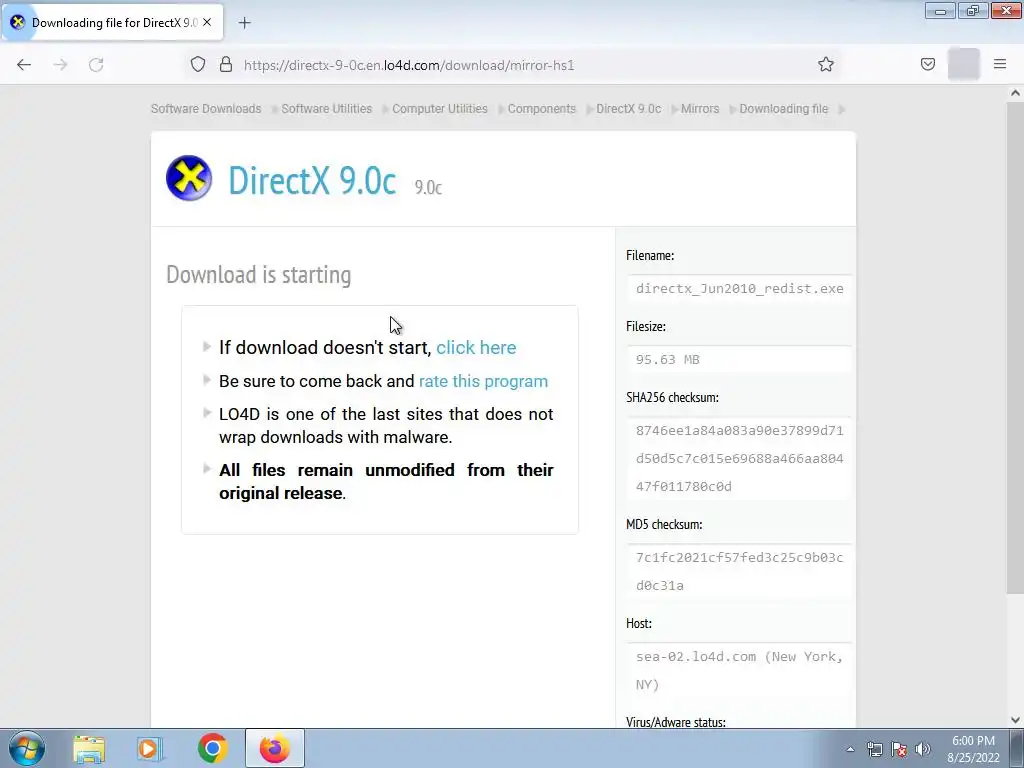
Task: Click the 'Filesize:' label
Action: pyautogui.click(x=646, y=327)
